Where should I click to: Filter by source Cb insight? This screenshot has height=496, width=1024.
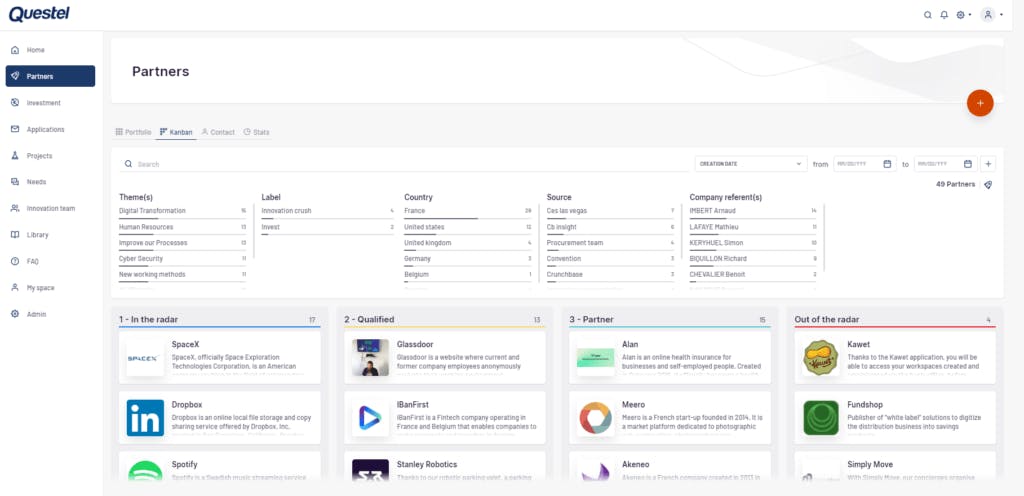611,227
